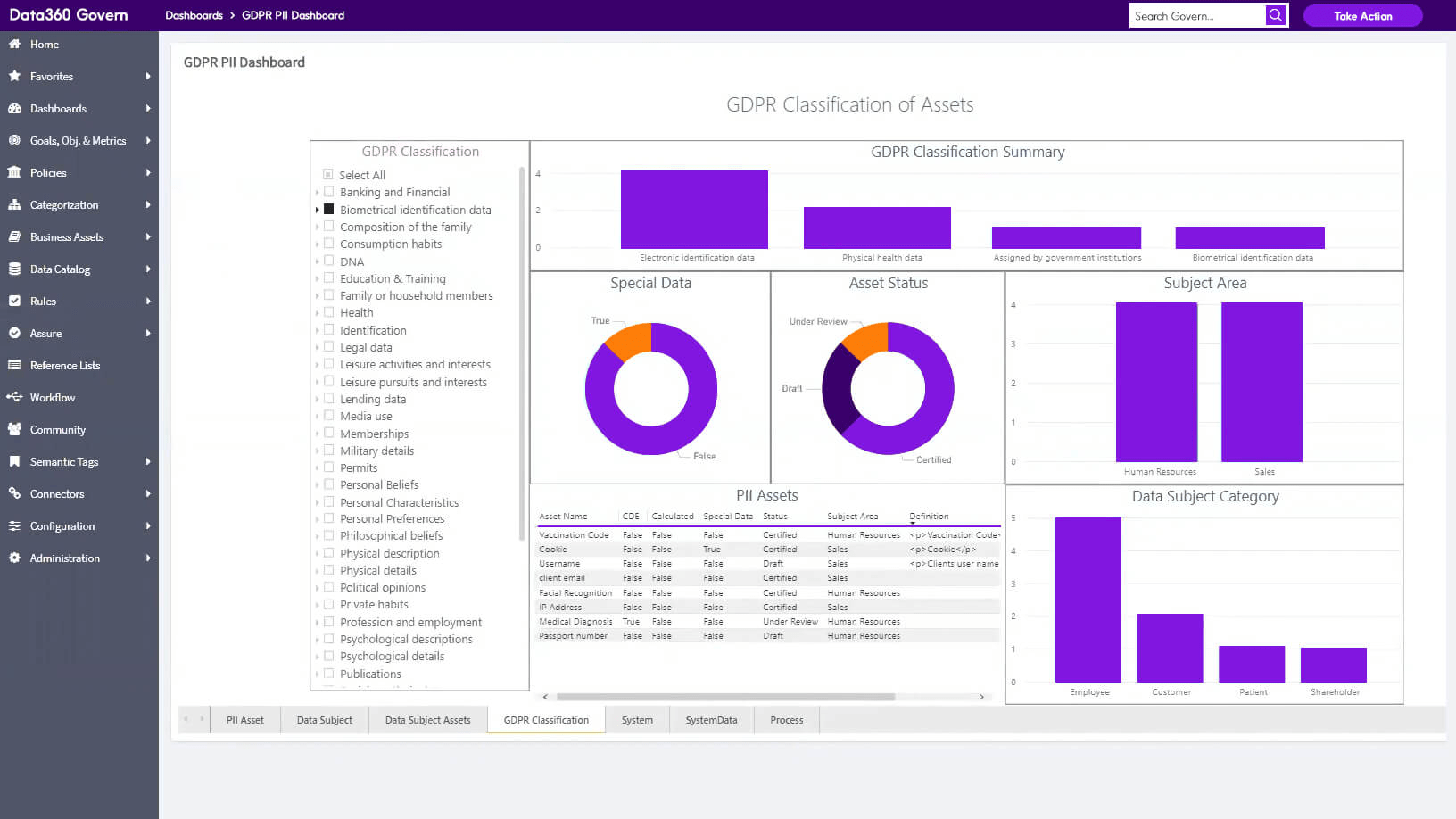The width and height of the screenshot is (1456, 819).
Task: Check the Health classification checkbox
Action: [x=329, y=312]
